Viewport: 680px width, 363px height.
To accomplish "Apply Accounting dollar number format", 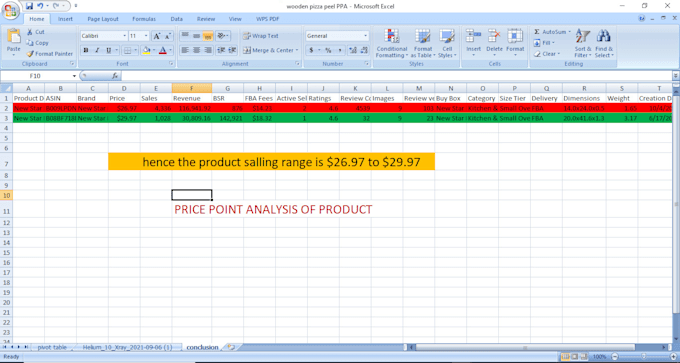I will pyautogui.click(x=311, y=50).
